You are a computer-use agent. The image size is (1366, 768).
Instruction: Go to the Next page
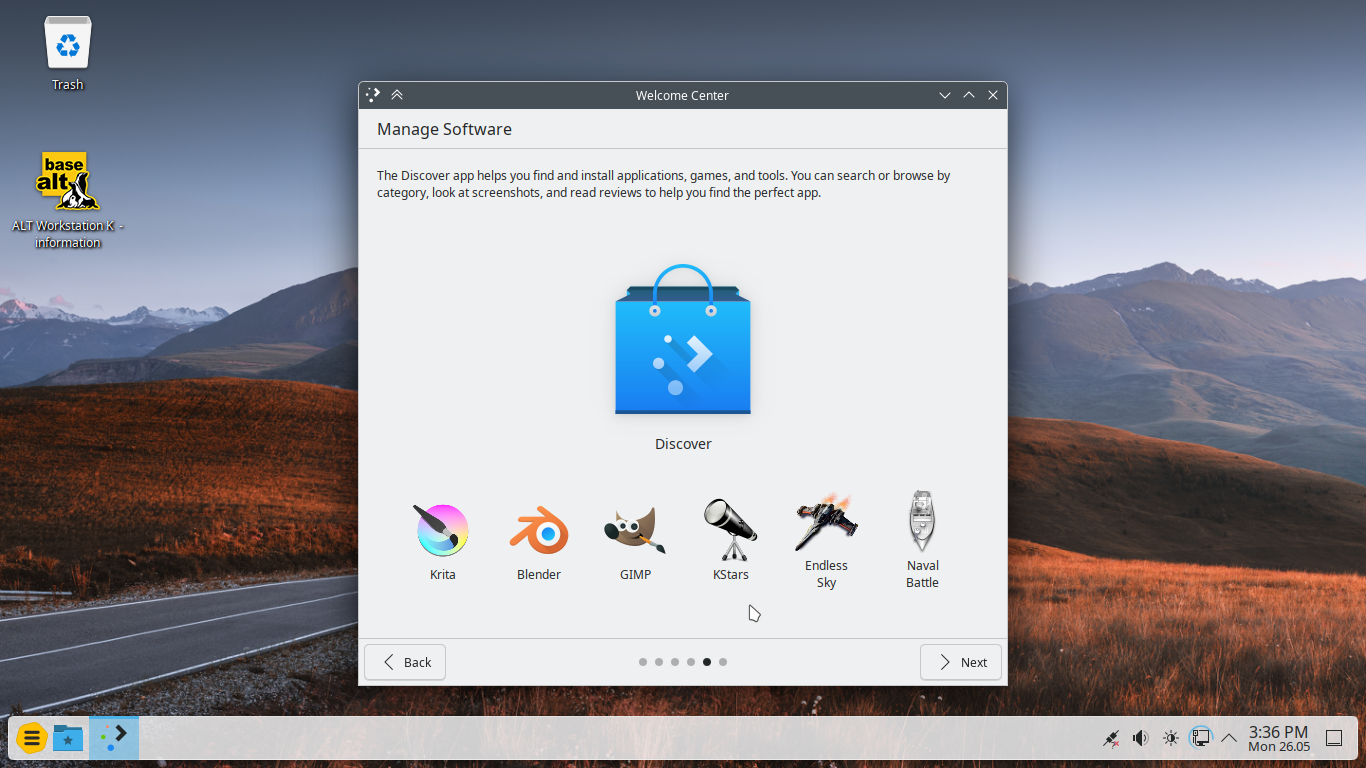(961, 662)
